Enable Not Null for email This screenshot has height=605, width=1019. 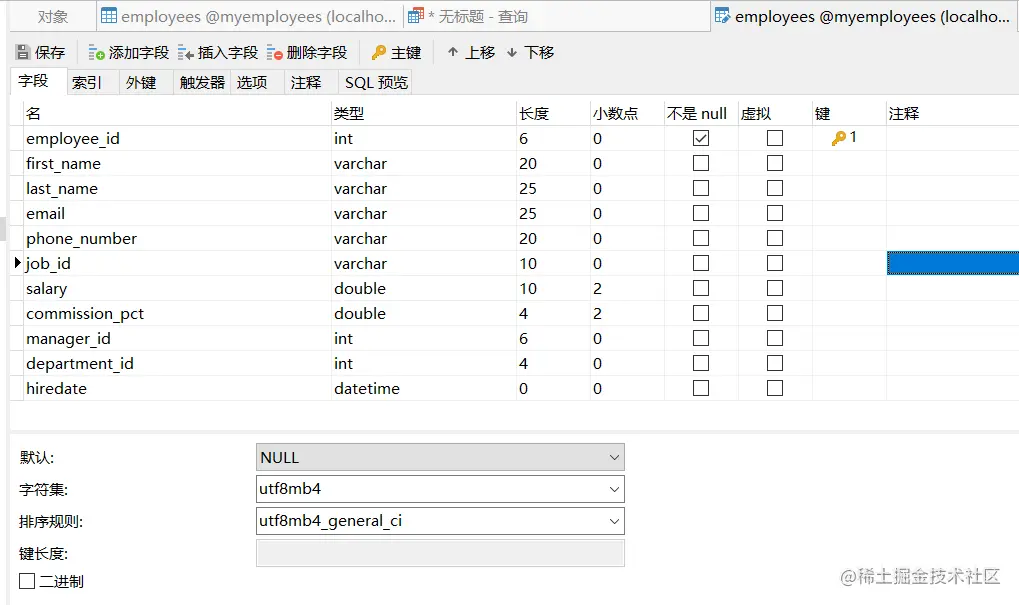(701, 213)
